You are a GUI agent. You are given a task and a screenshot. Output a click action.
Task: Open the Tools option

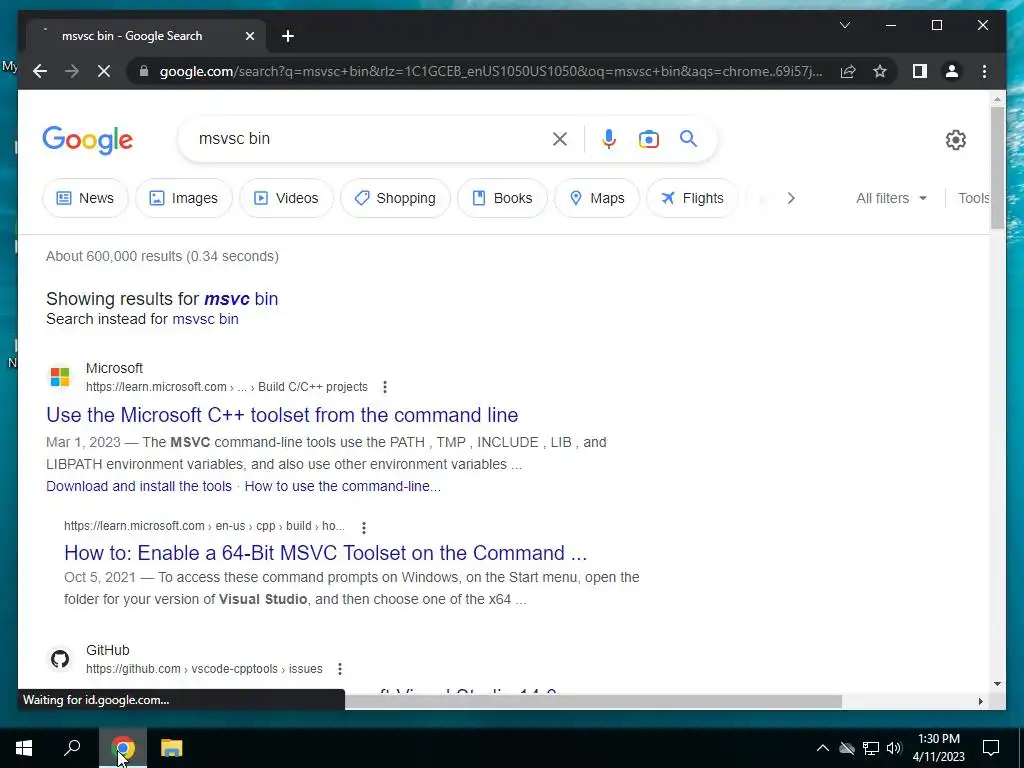point(973,198)
